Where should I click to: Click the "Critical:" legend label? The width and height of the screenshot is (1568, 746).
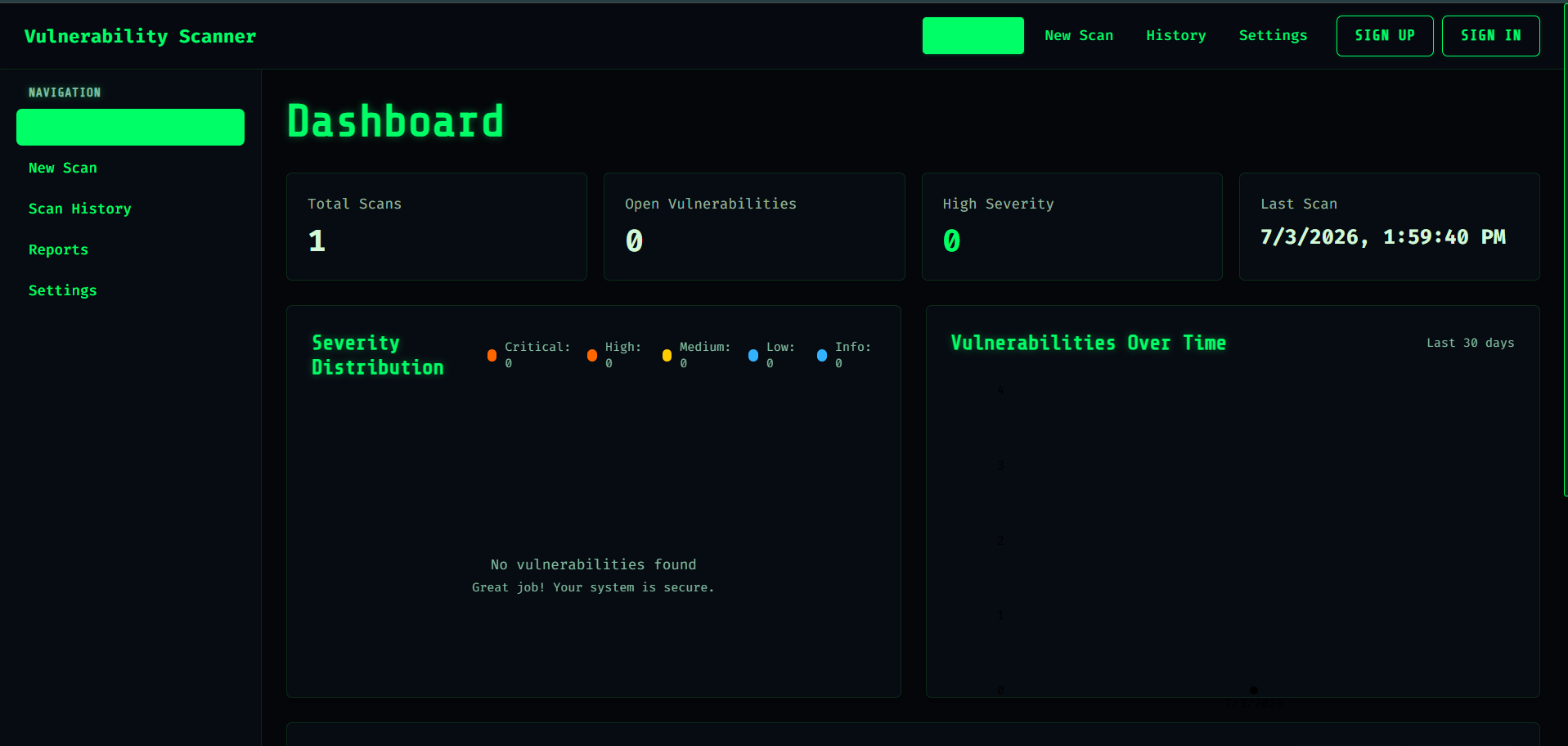pos(537,347)
